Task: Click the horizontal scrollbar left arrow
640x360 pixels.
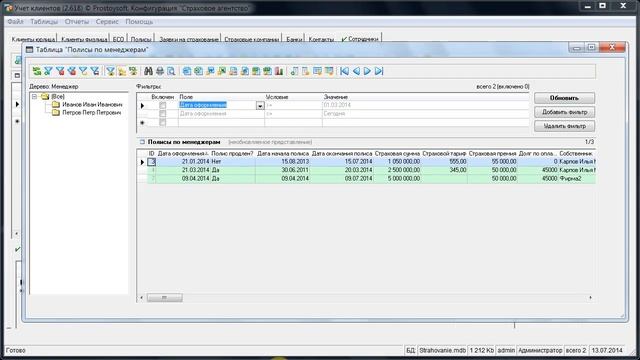Action: [142, 298]
